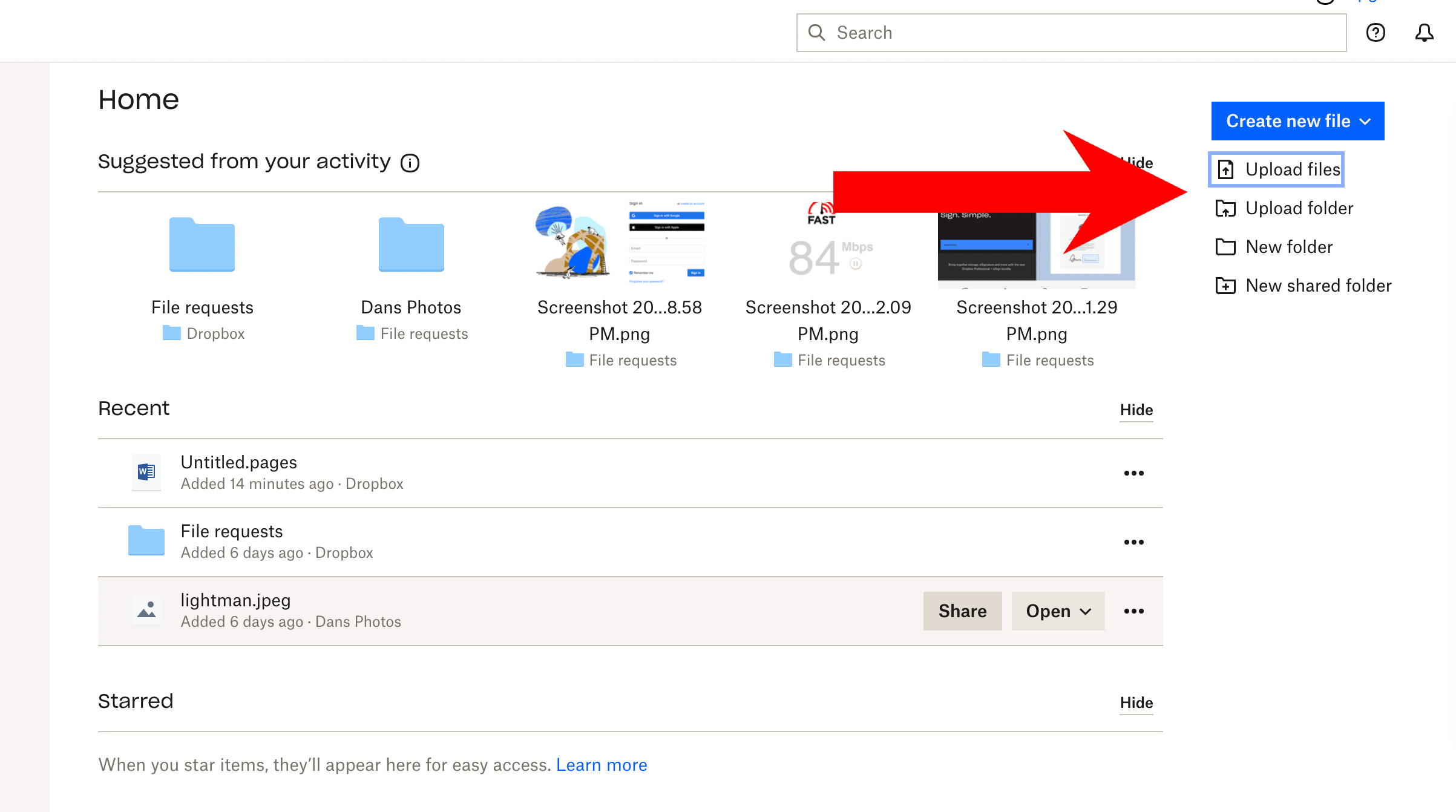The width and height of the screenshot is (1456, 812).
Task: Click File requests location under Screenshot 20...1.29
Action: tap(1050, 361)
